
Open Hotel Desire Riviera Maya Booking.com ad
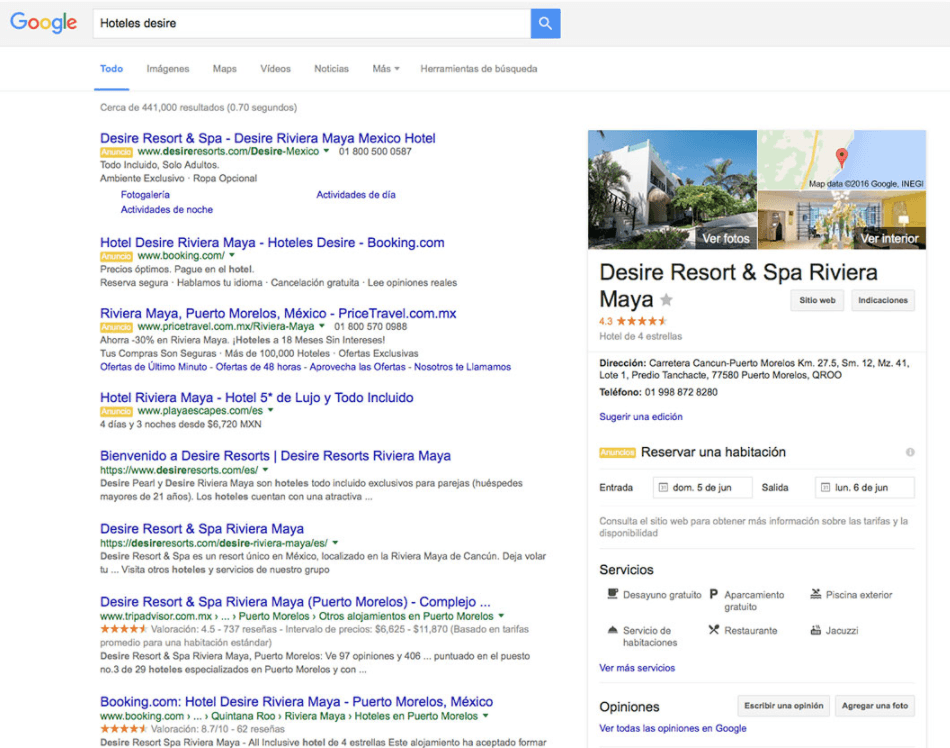tap(272, 242)
